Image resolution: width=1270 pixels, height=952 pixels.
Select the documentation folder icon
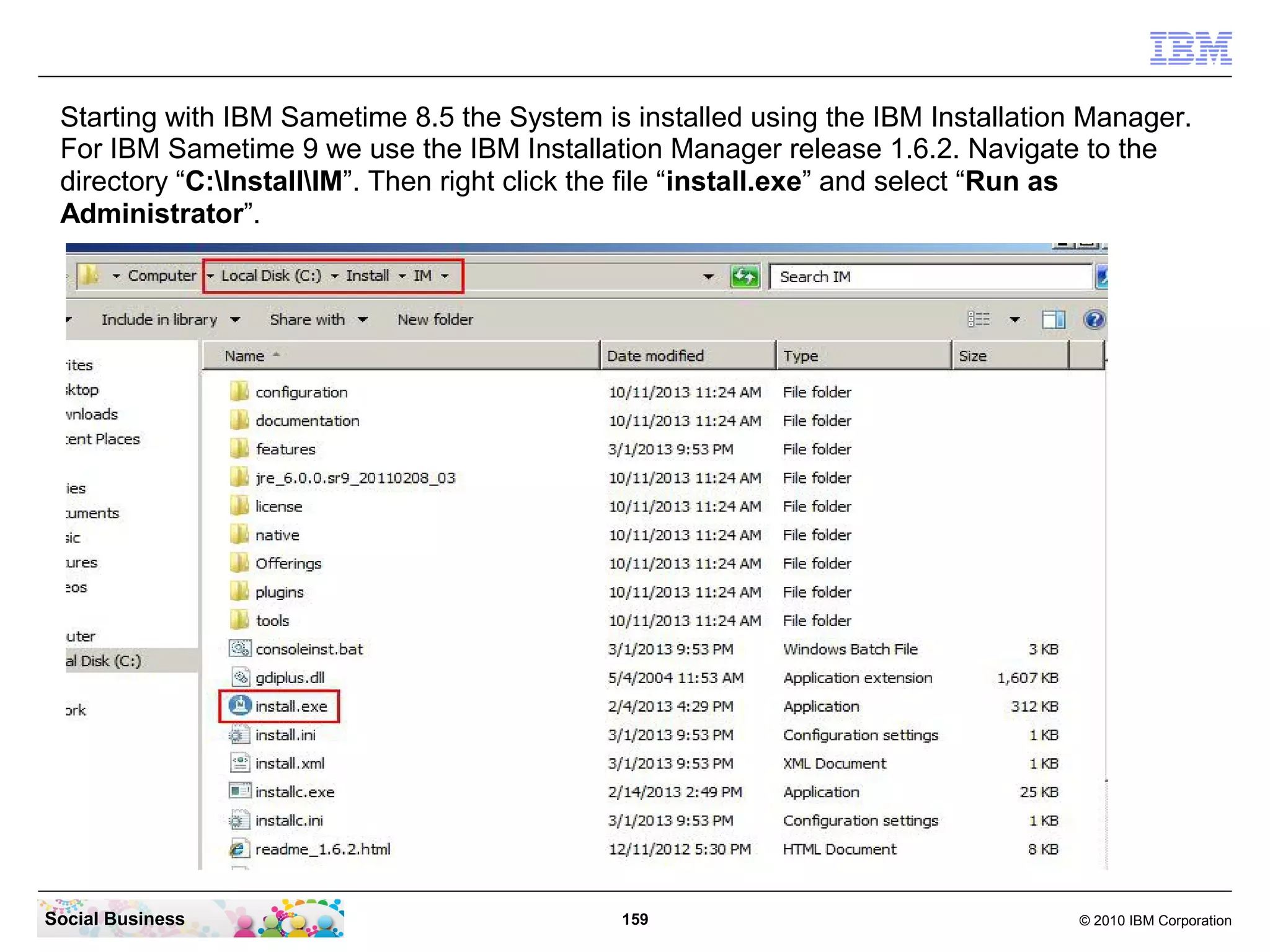[239, 420]
